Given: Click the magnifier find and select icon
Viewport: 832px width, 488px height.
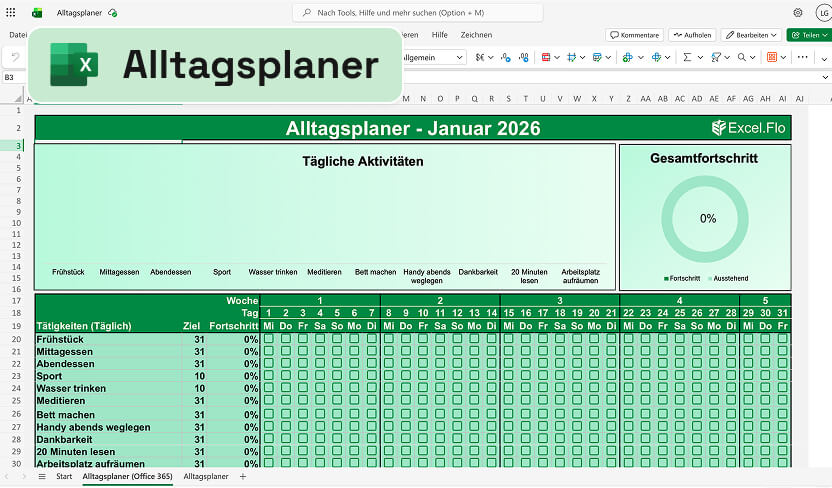Looking at the screenshot, I should (742, 57).
